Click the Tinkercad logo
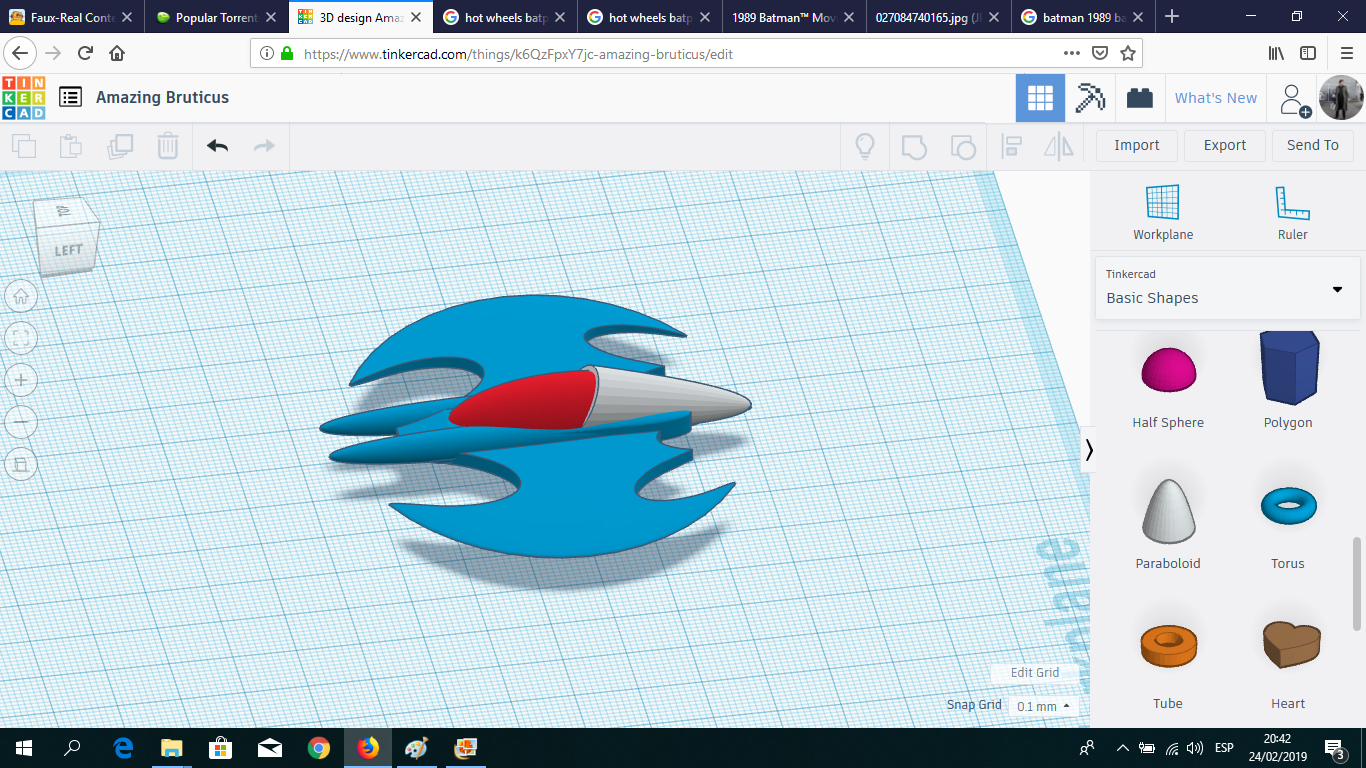 click(x=24, y=98)
